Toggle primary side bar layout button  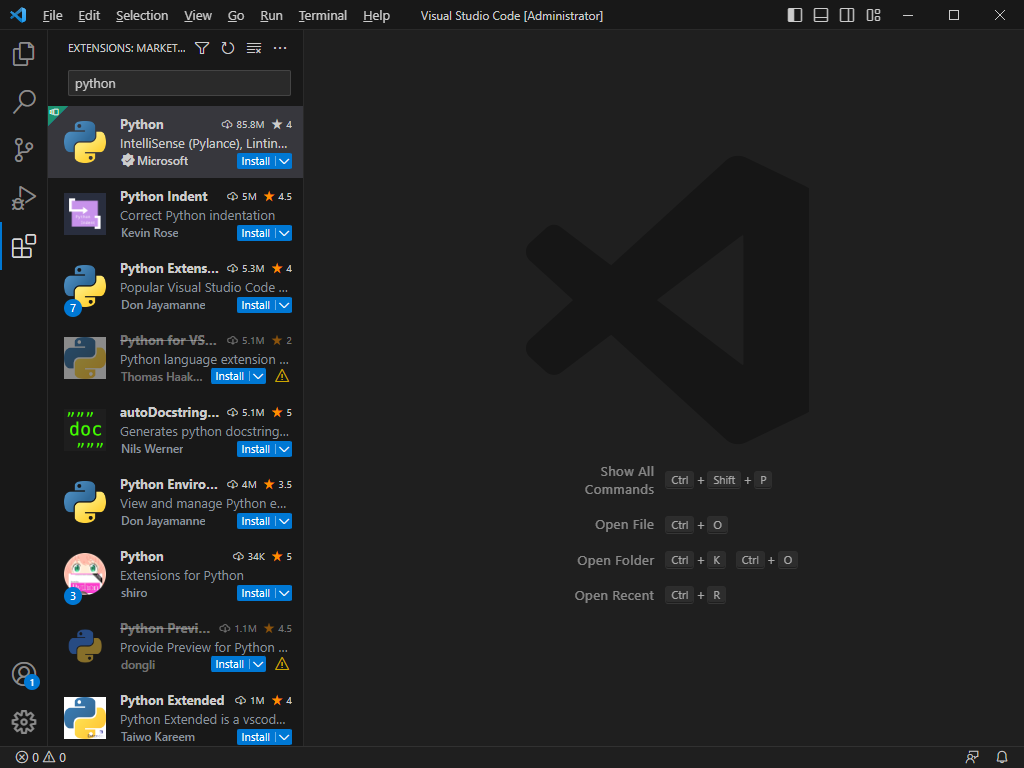coord(795,16)
